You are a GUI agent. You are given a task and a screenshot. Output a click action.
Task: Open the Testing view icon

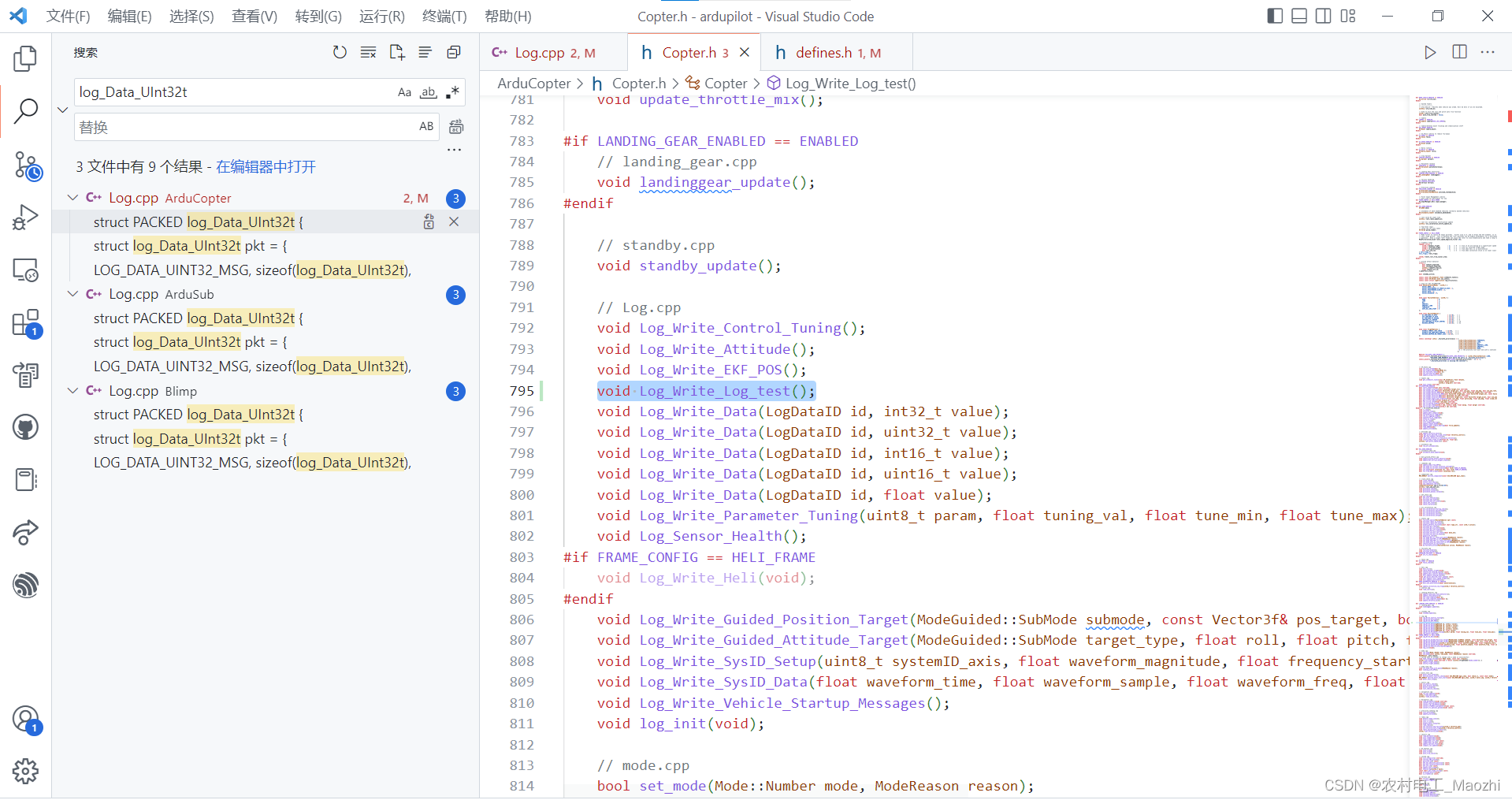(25, 375)
